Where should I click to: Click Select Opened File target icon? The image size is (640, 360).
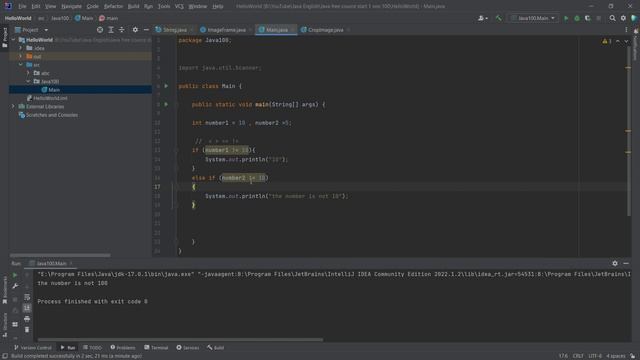coord(100,30)
